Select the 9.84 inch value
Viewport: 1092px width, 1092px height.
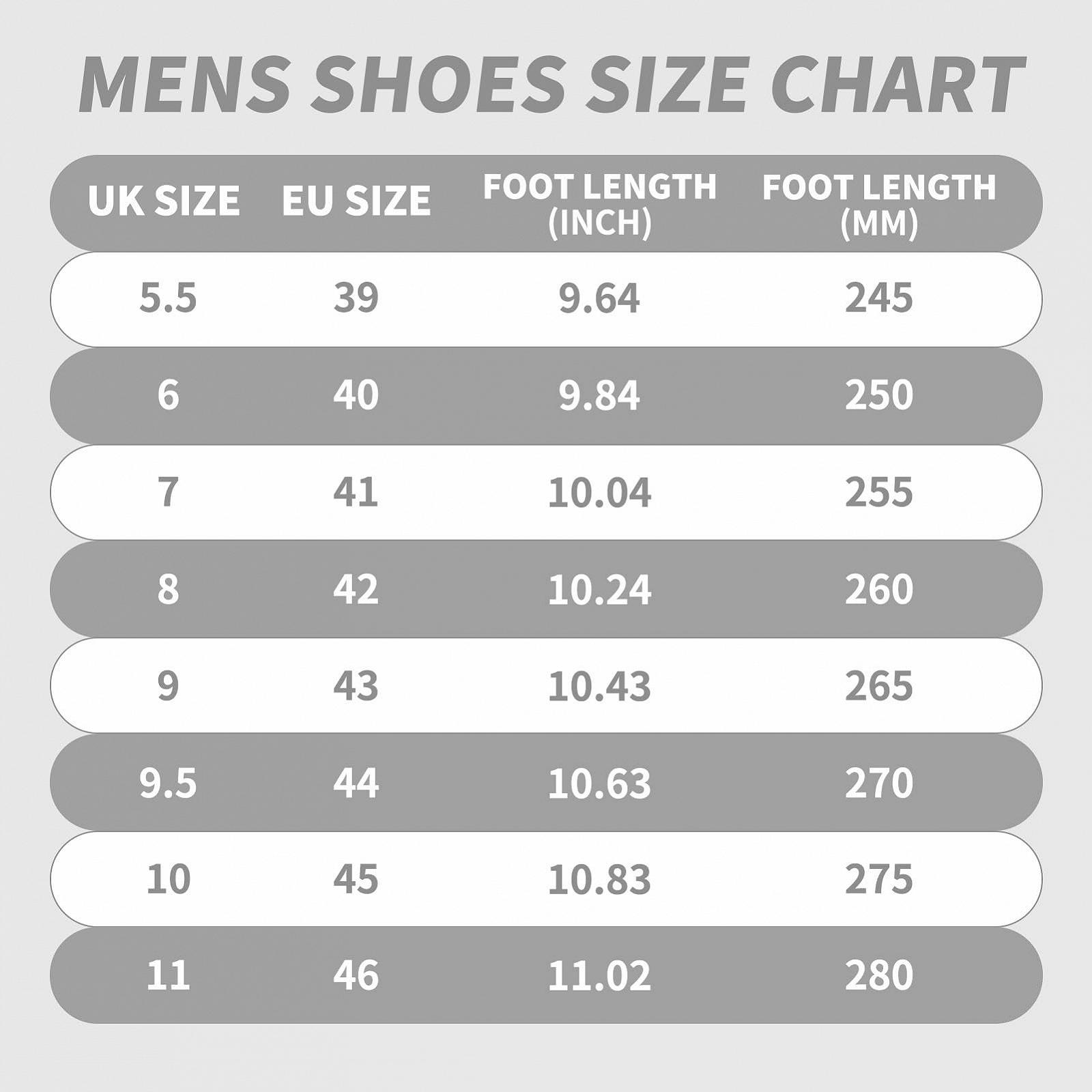(x=599, y=395)
